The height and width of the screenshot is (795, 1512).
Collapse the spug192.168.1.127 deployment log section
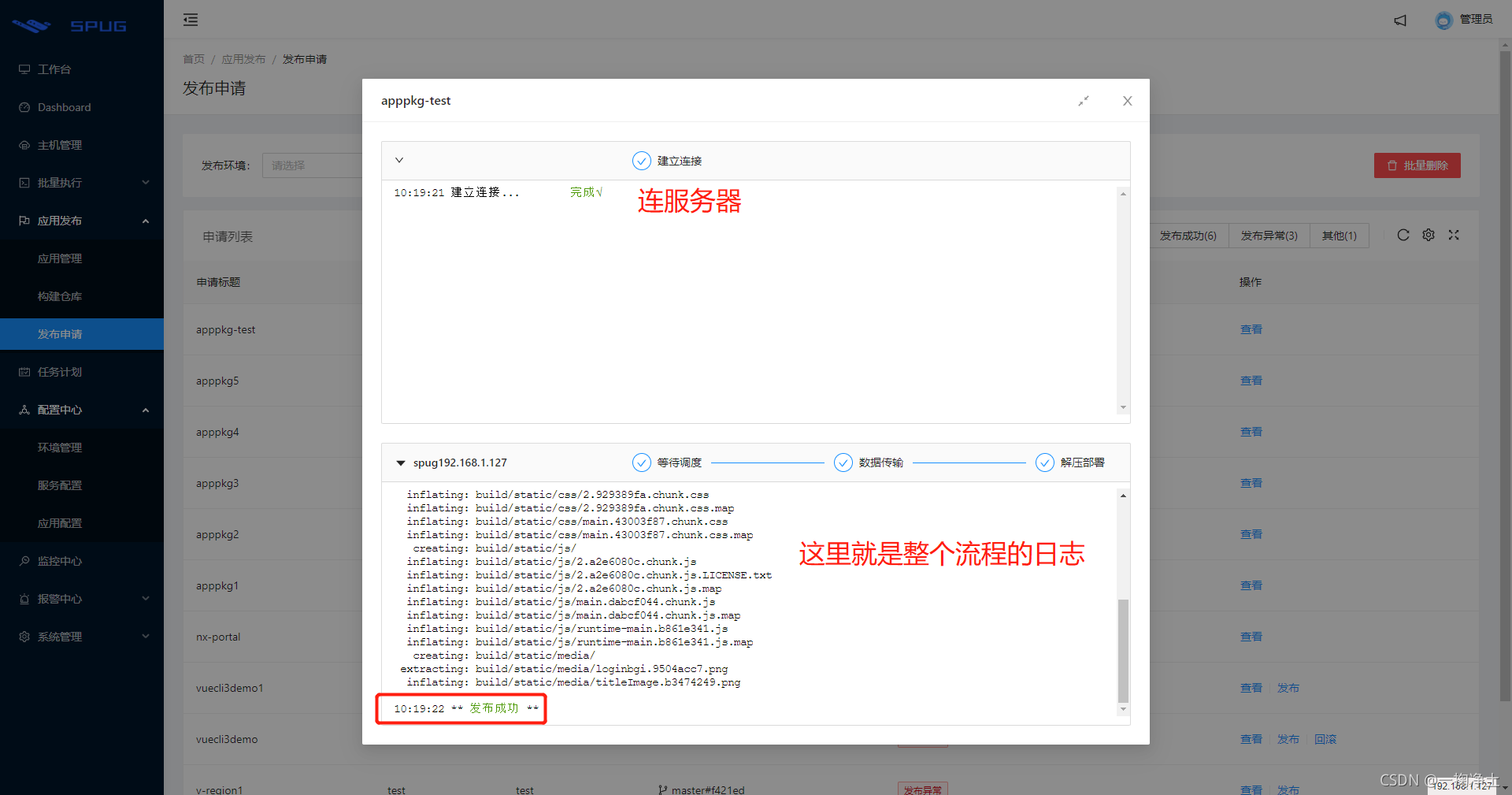tap(400, 463)
